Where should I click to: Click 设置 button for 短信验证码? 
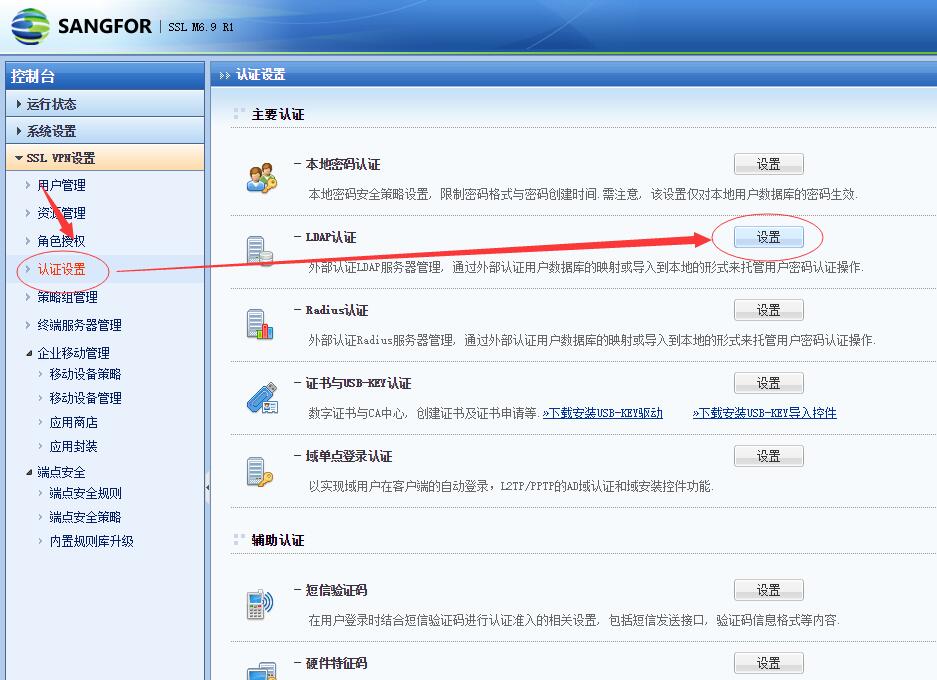pos(768,590)
